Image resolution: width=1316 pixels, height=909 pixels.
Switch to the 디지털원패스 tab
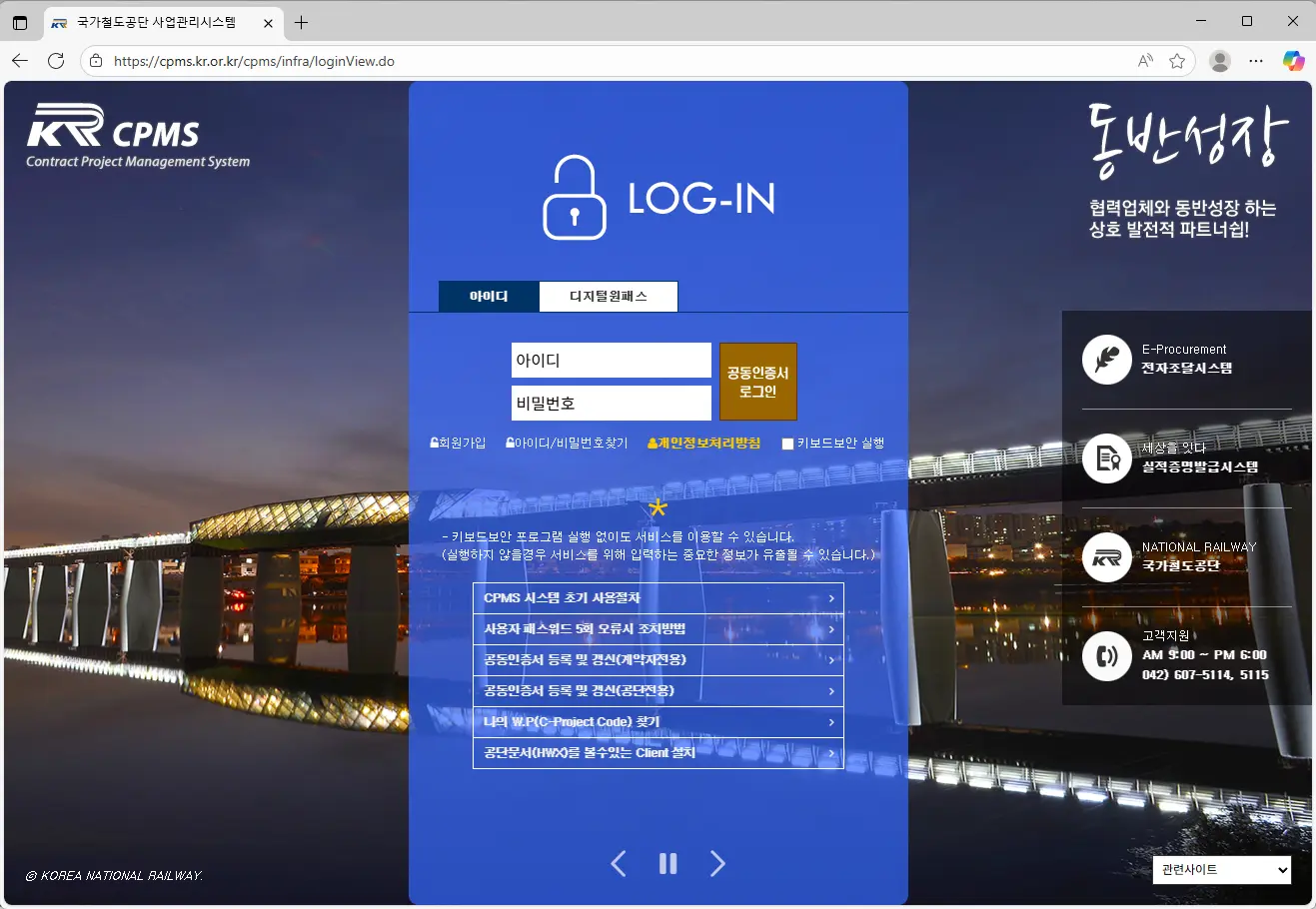[x=608, y=297]
